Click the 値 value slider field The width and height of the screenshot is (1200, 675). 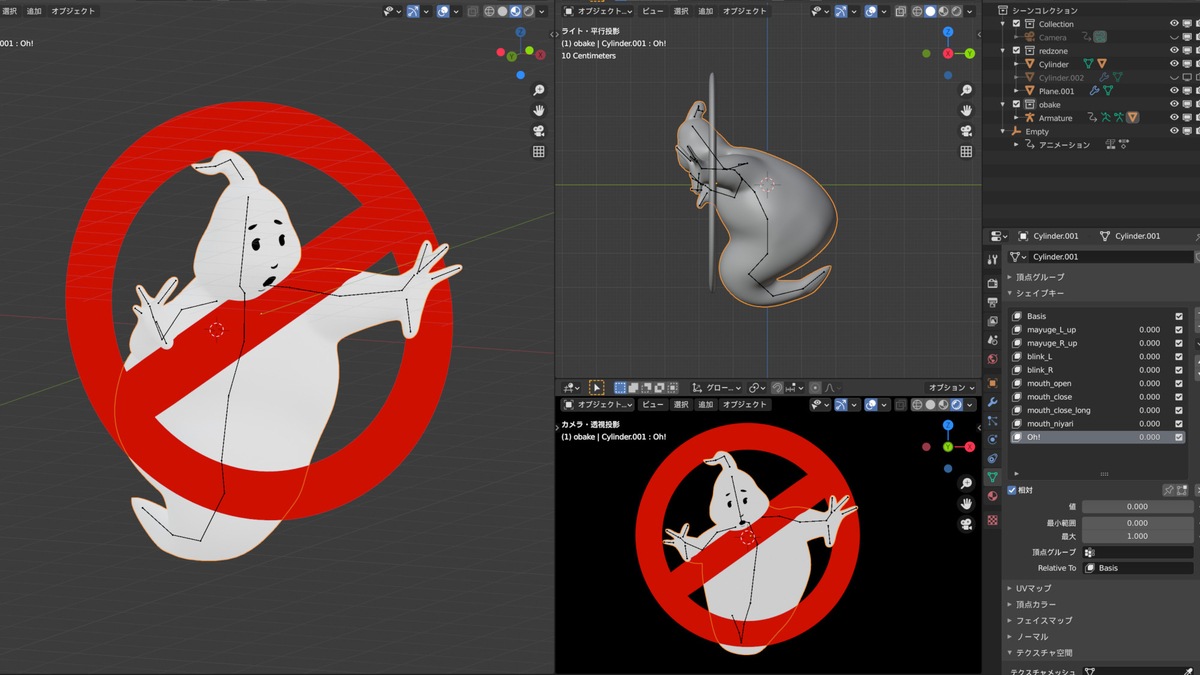[x=1138, y=507]
